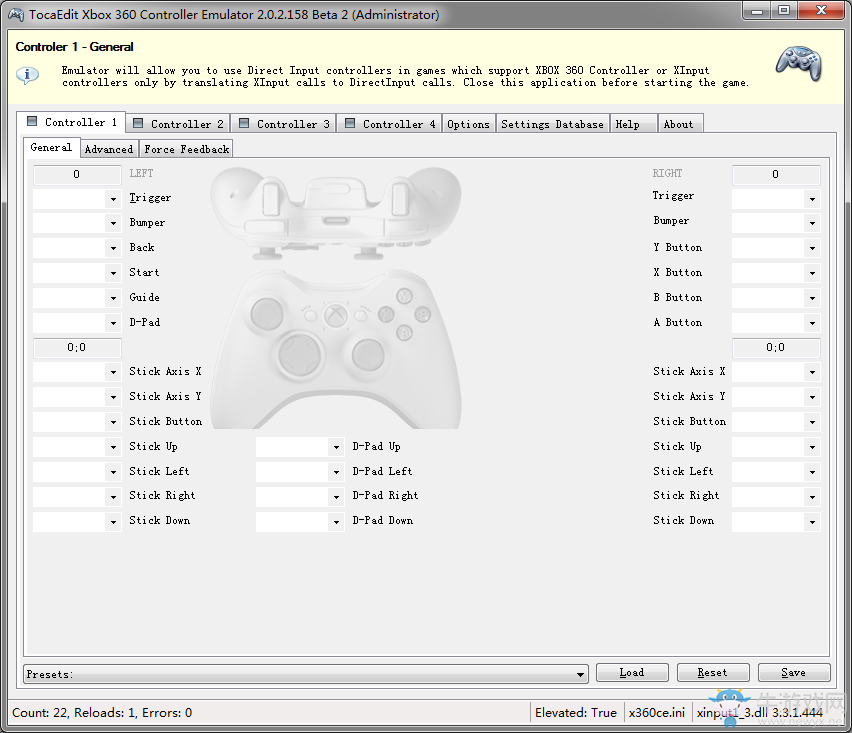The height and width of the screenshot is (733, 852).
Task: Open the About tab
Action: point(681,124)
